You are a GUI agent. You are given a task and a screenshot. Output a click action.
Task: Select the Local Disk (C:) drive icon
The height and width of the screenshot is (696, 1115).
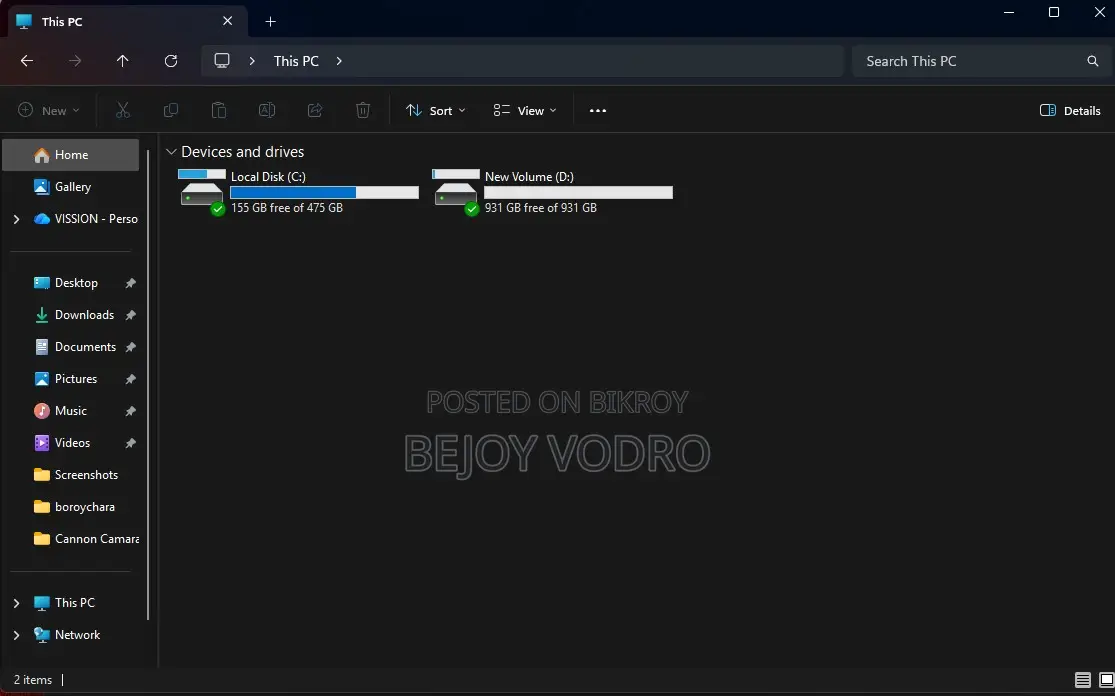[x=202, y=192]
